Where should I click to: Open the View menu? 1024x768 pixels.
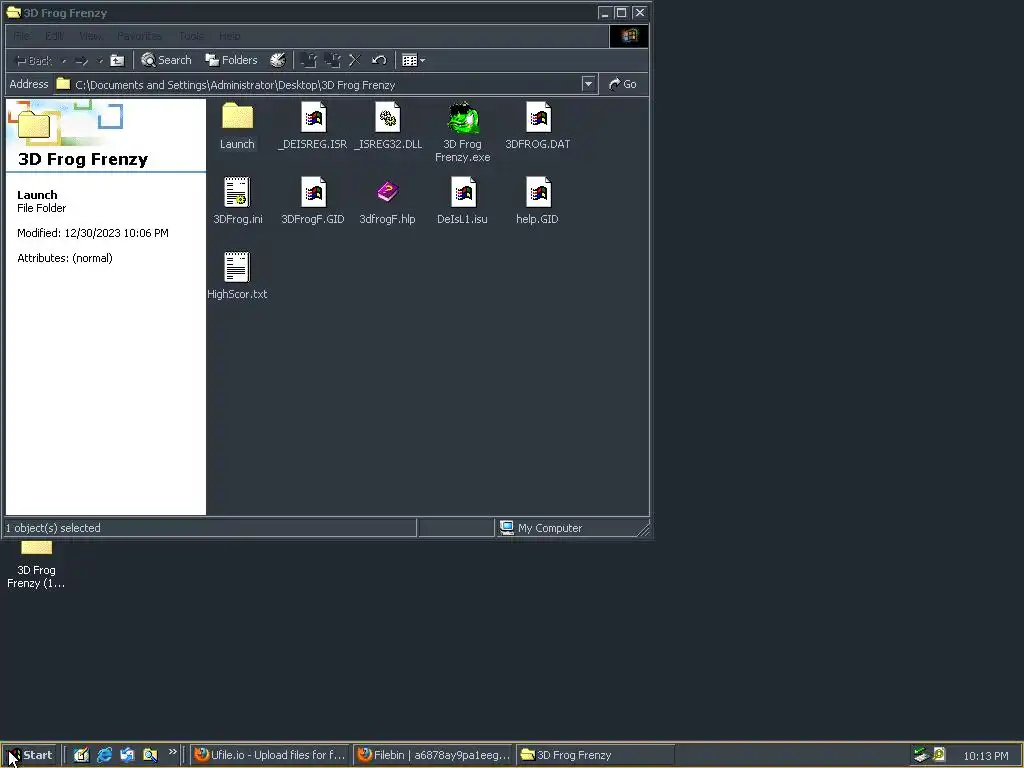point(91,36)
